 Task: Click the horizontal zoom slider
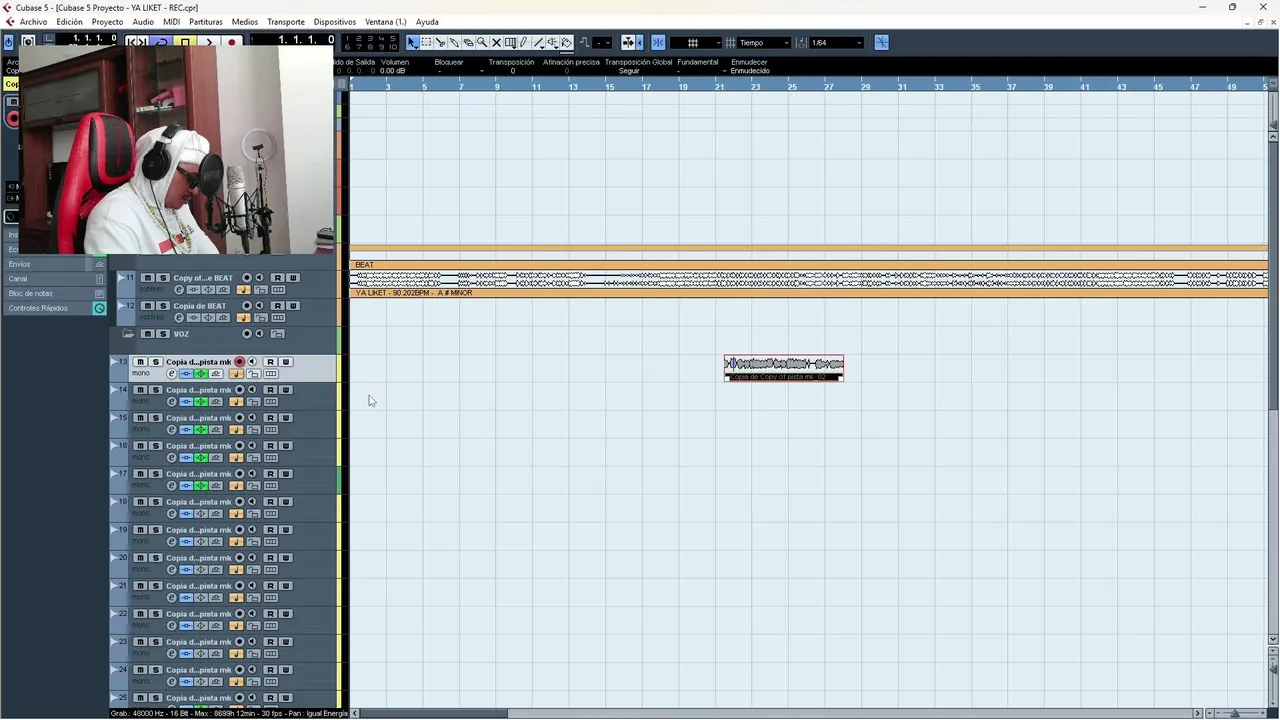(x=1234, y=713)
